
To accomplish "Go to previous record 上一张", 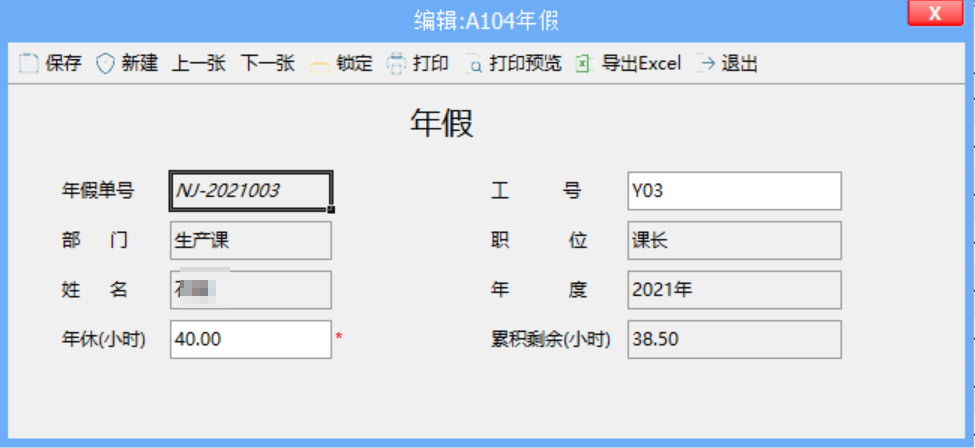I will (198, 63).
